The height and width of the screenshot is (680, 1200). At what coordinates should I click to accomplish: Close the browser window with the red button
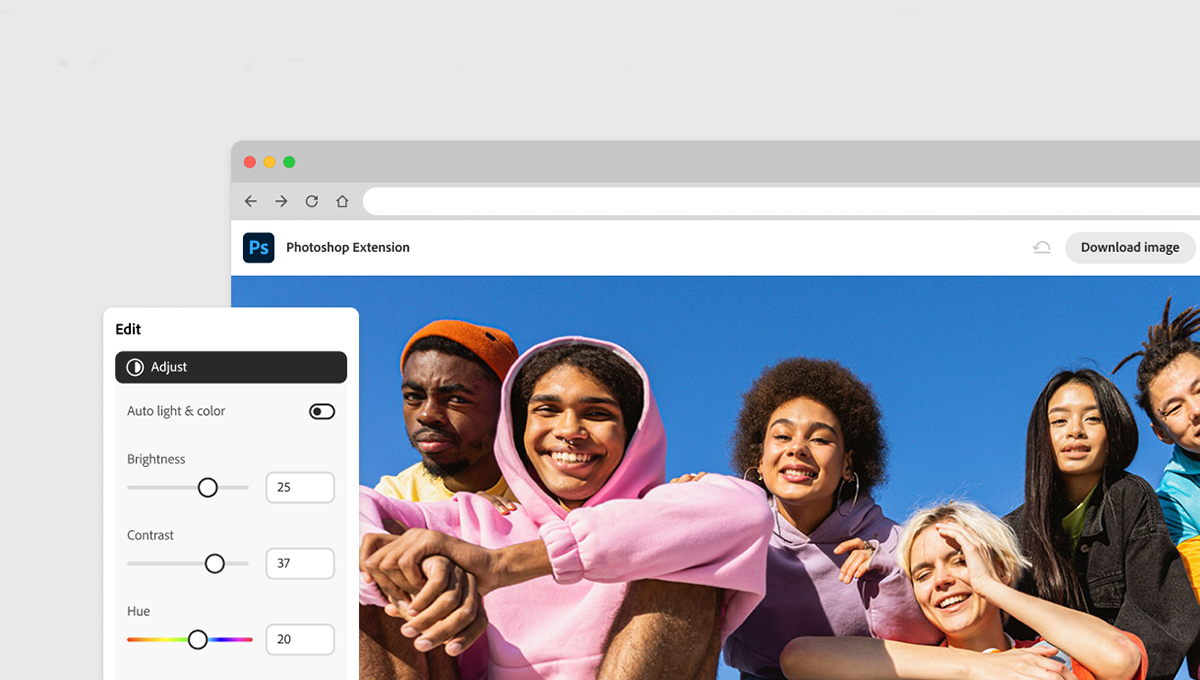click(x=250, y=162)
